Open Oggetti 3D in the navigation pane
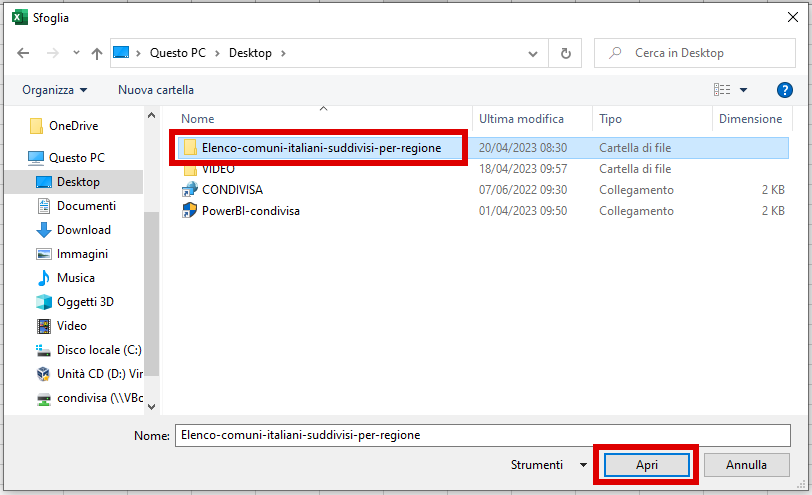812x495 pixels. (x=85, y=302)
